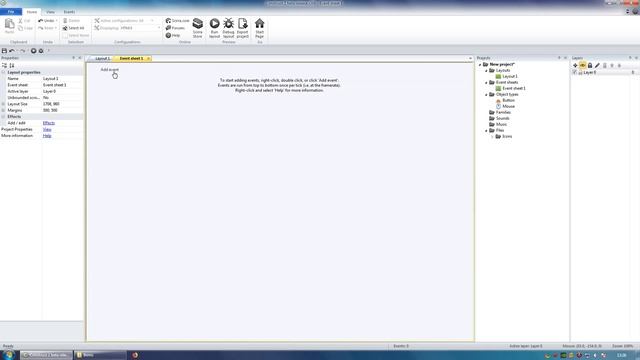Toggle the Layer 0 visibility checkbox

575,72
